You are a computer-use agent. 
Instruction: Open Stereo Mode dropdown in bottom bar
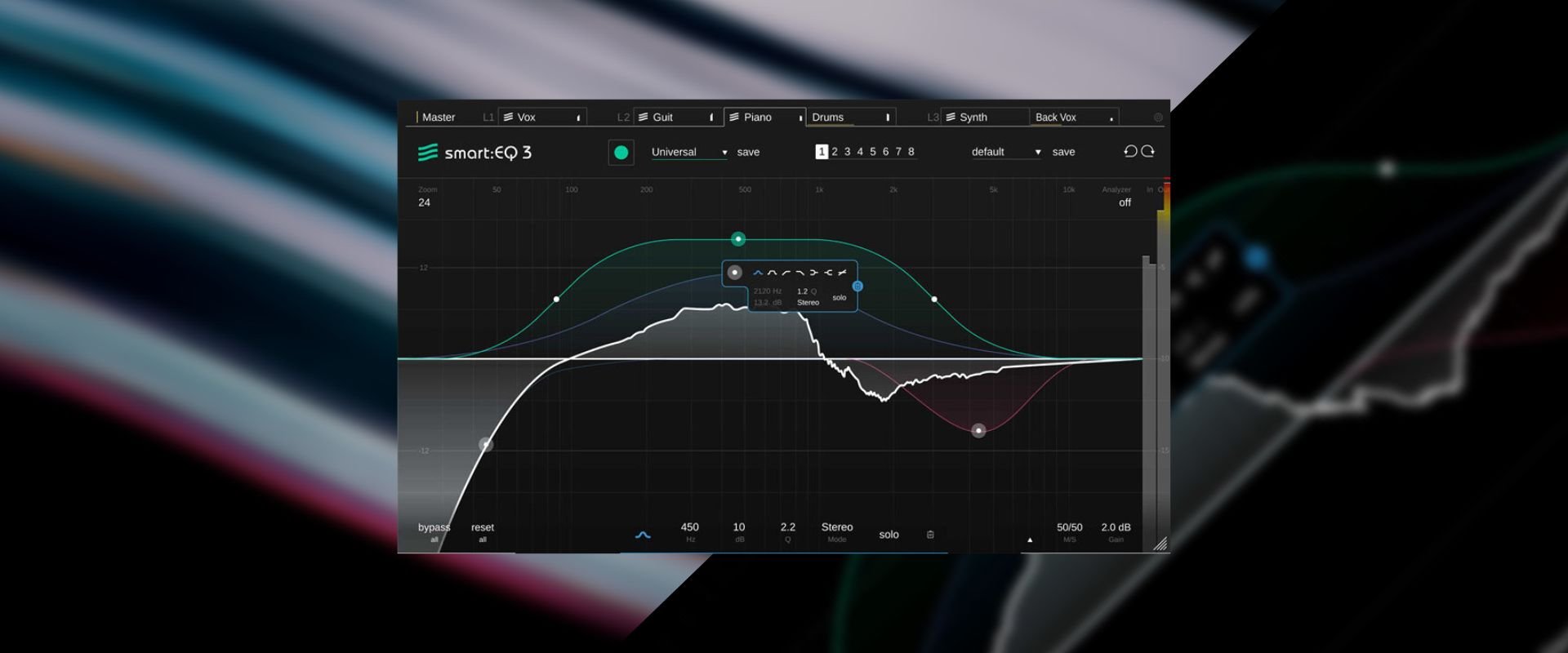pyautogui.click(x=837, y=531)
